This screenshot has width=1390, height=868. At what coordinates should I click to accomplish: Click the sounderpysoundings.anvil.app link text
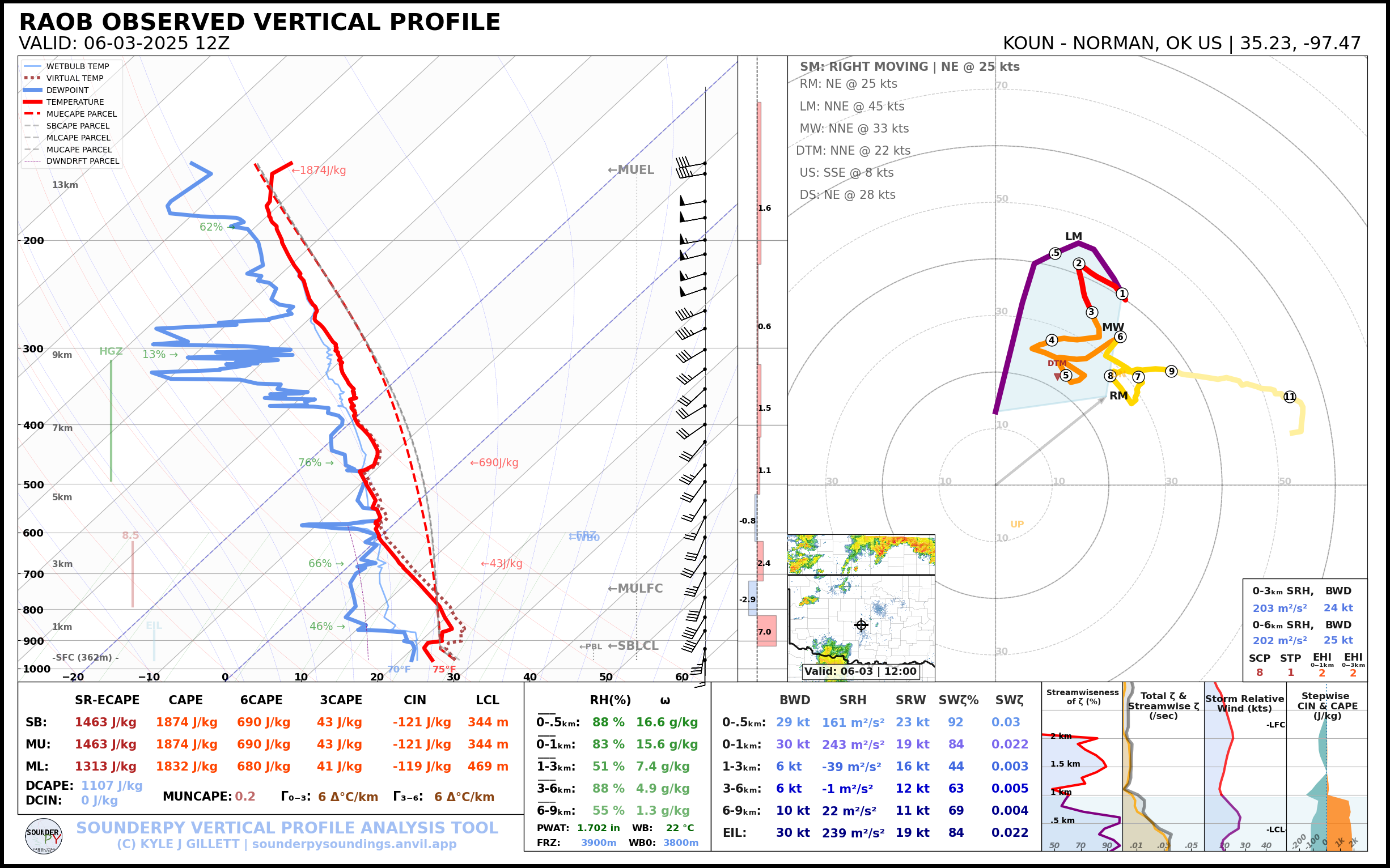coord(354,844)
